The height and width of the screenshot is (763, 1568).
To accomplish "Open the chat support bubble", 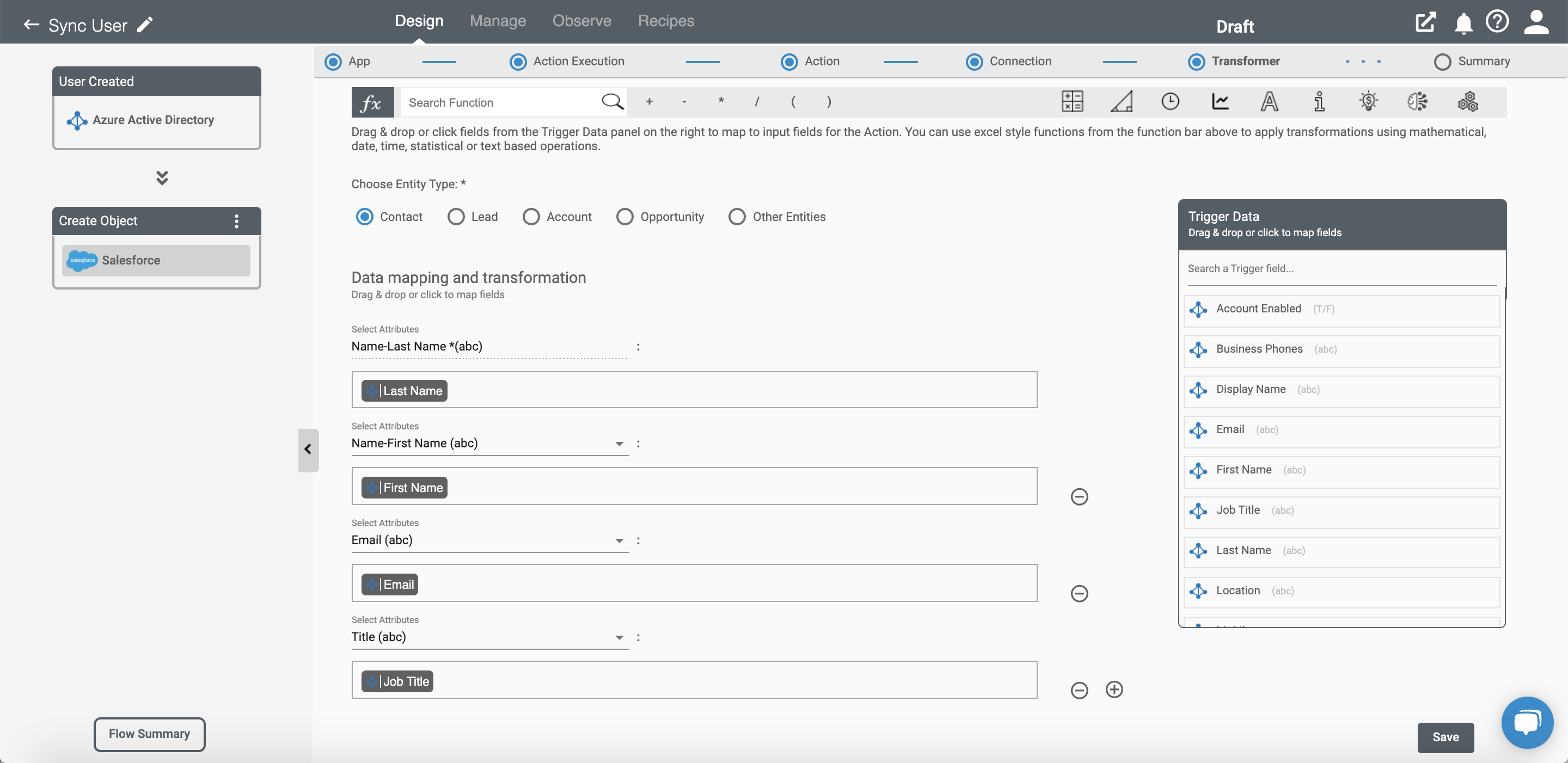I will coord(1527,723).
